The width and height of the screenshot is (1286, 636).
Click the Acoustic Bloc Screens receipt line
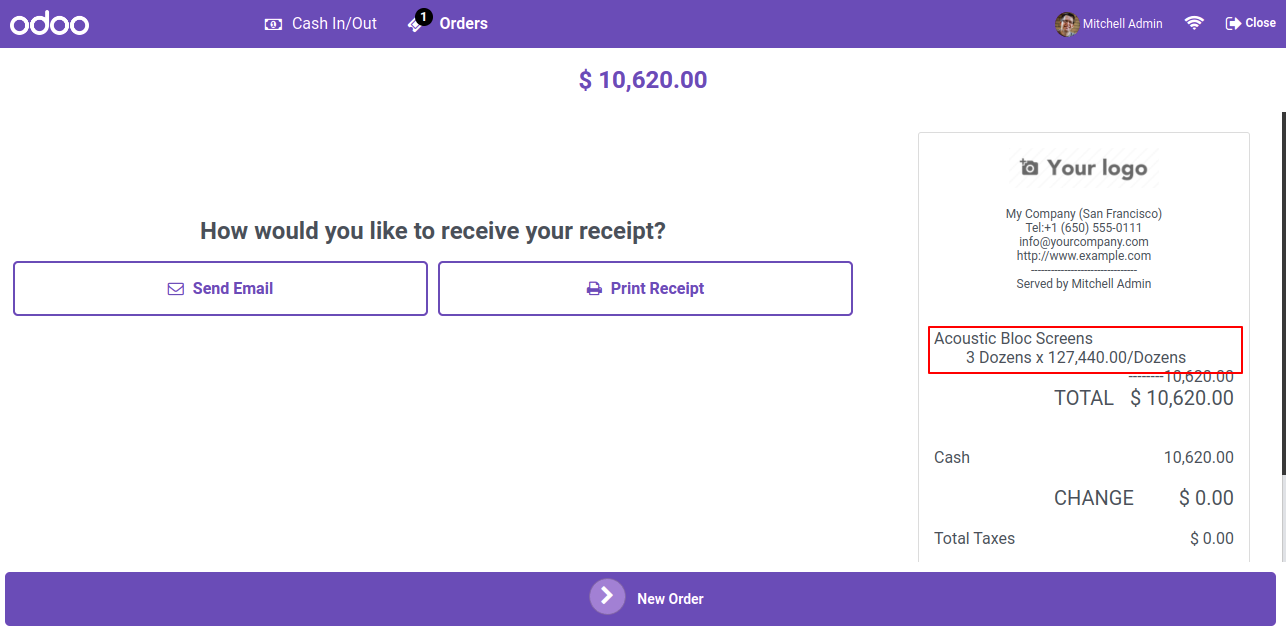click(x=1085, y=349)
